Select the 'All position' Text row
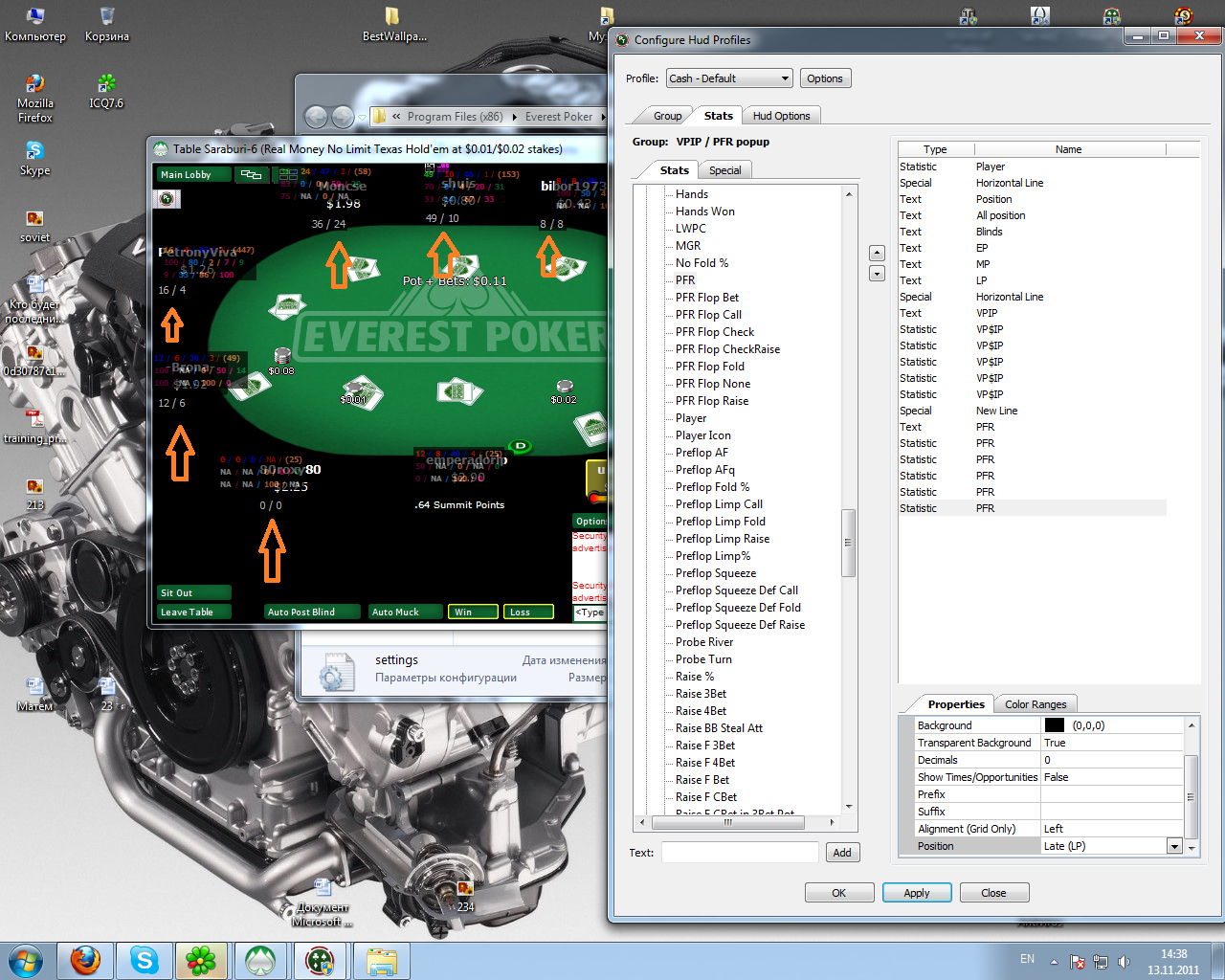The image size is (1225, 980). 1032,215
